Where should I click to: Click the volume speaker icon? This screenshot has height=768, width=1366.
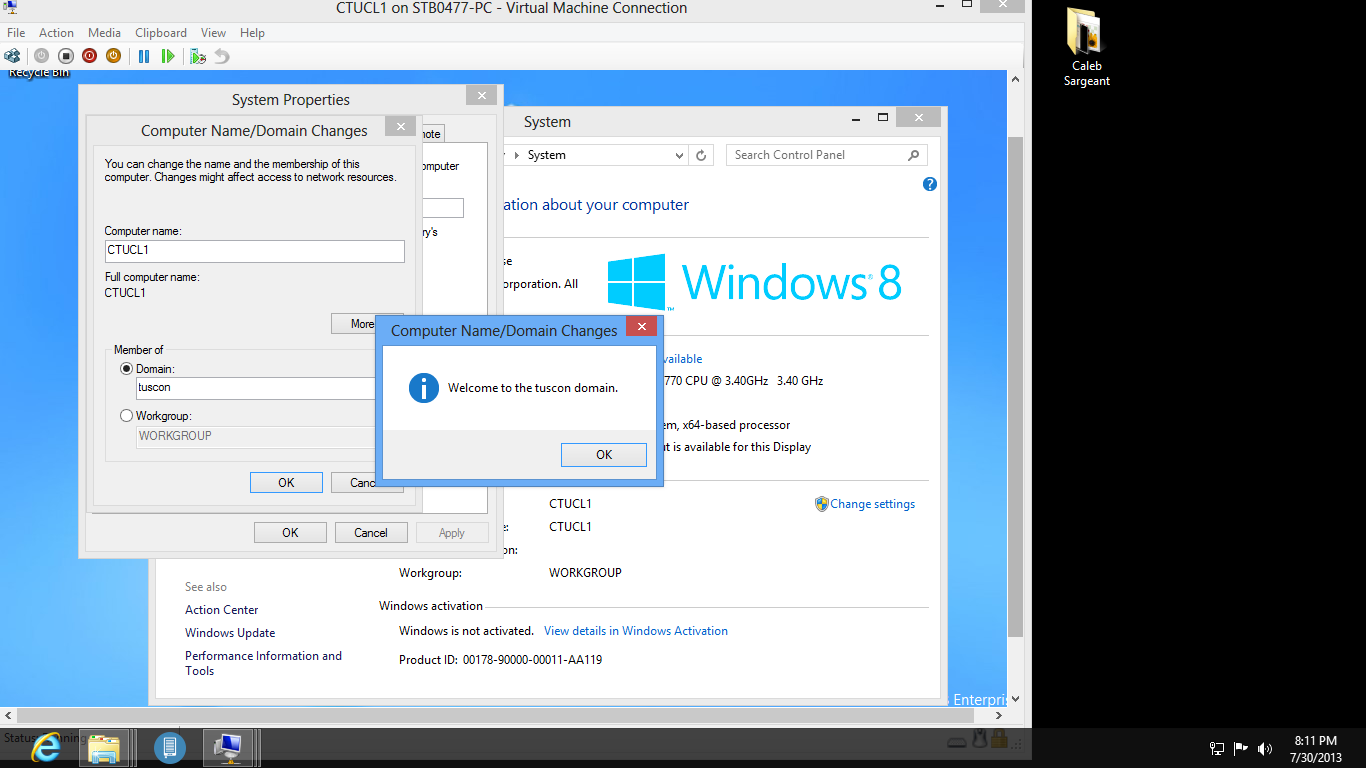click(1265, 748)
